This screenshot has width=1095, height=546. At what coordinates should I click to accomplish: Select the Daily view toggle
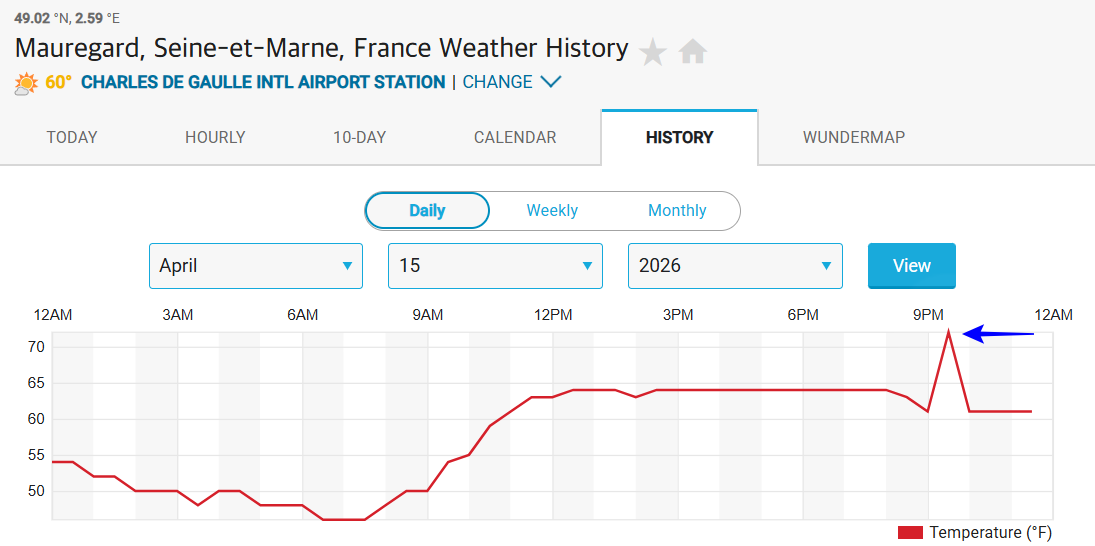click(x=427, y=211)
